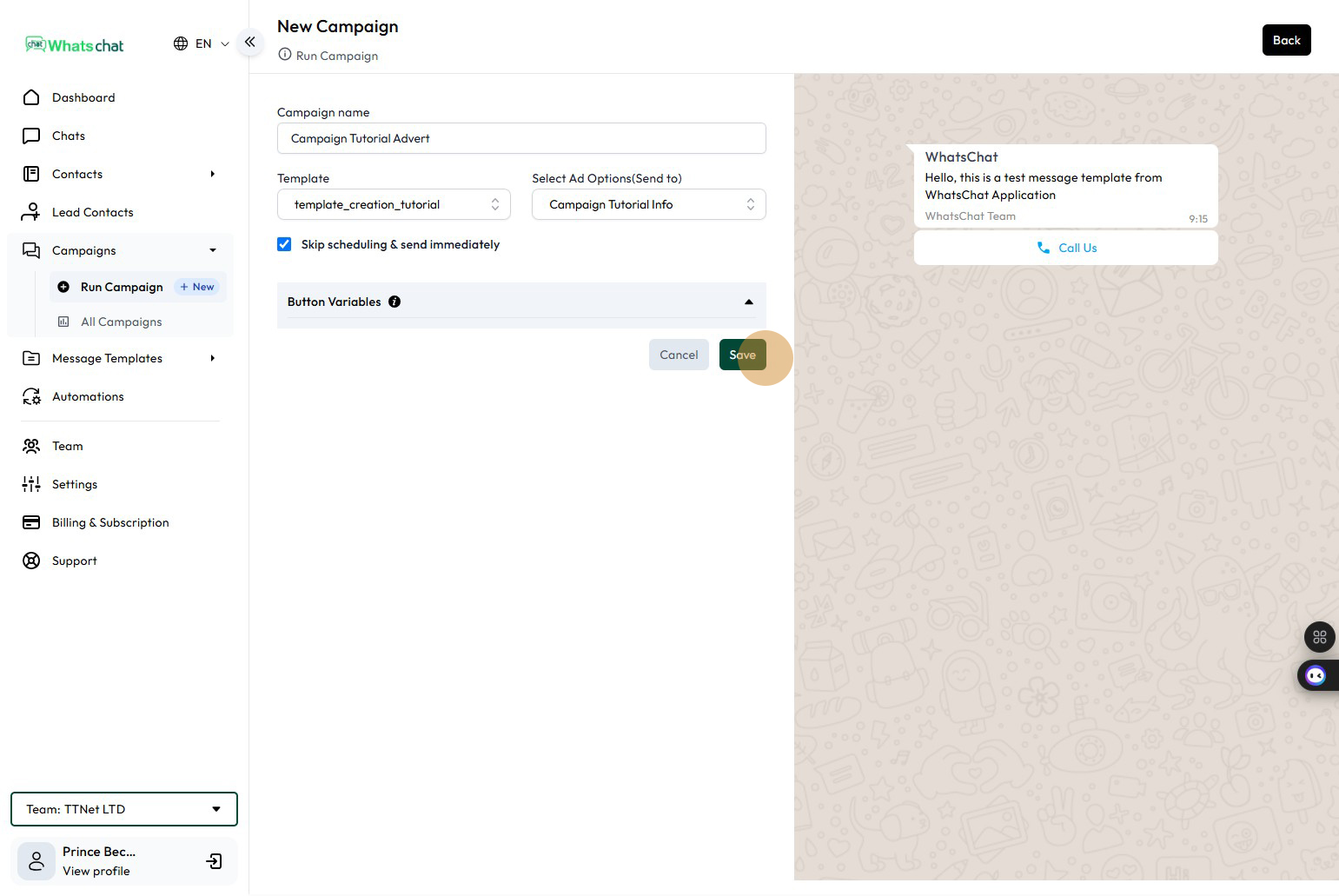
Task: Click the globe language icon
Action: (x=181, y=43)
